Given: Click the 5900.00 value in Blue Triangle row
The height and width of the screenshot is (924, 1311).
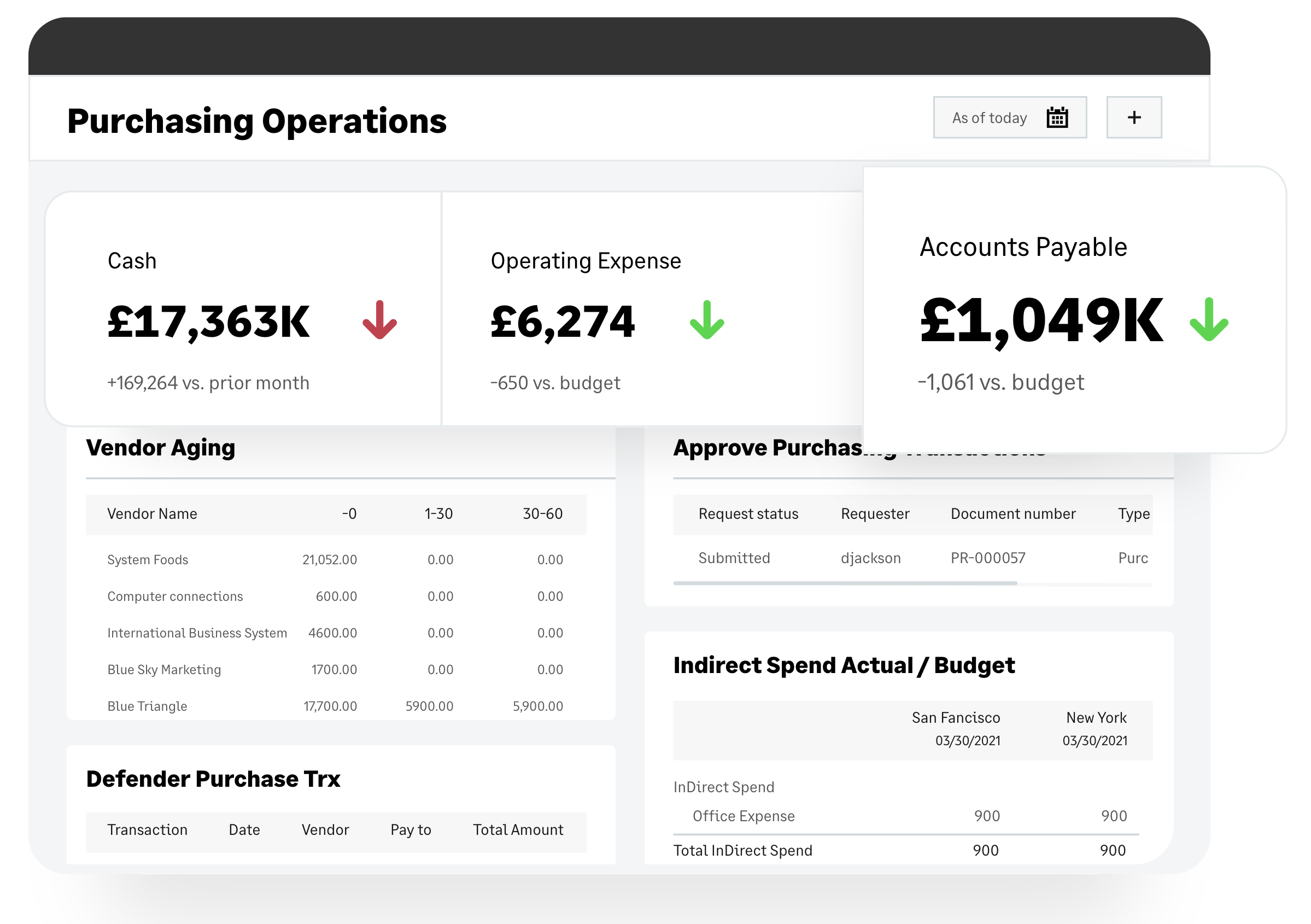Looking at the screenshot, I should [x=429, y=706].
